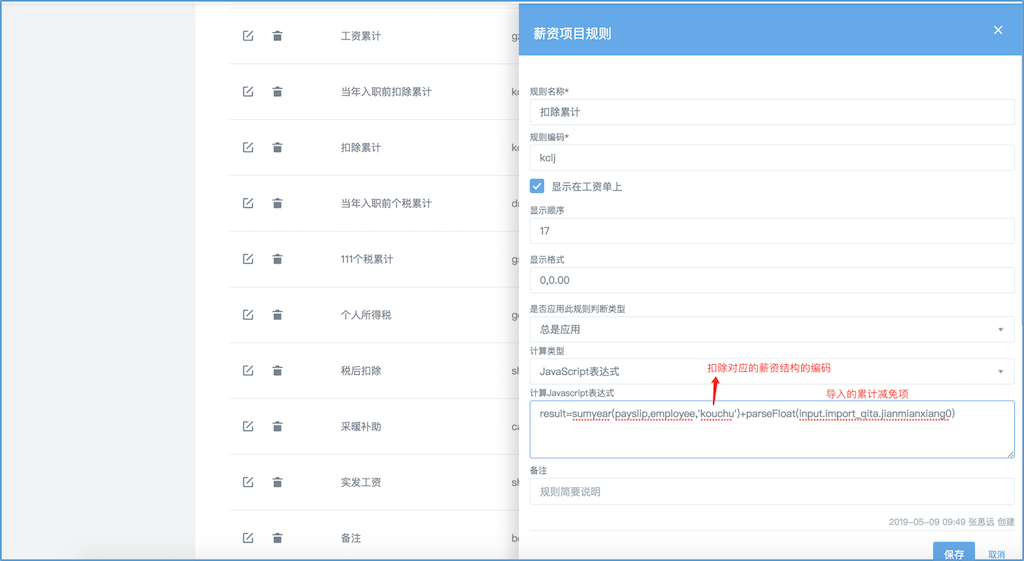This screenshot has width=1024, height=561.
Task: Edit the 扣除累计 row
Action: click(248, 148)
